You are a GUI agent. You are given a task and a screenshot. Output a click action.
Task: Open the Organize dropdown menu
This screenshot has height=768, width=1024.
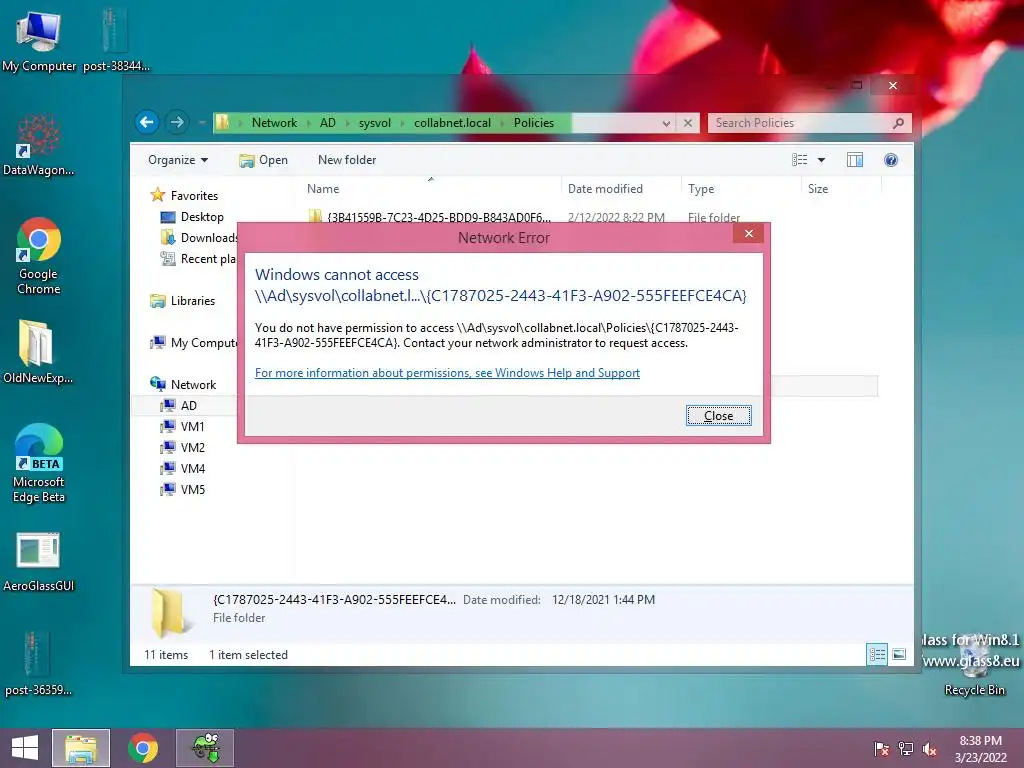point(178,160)
